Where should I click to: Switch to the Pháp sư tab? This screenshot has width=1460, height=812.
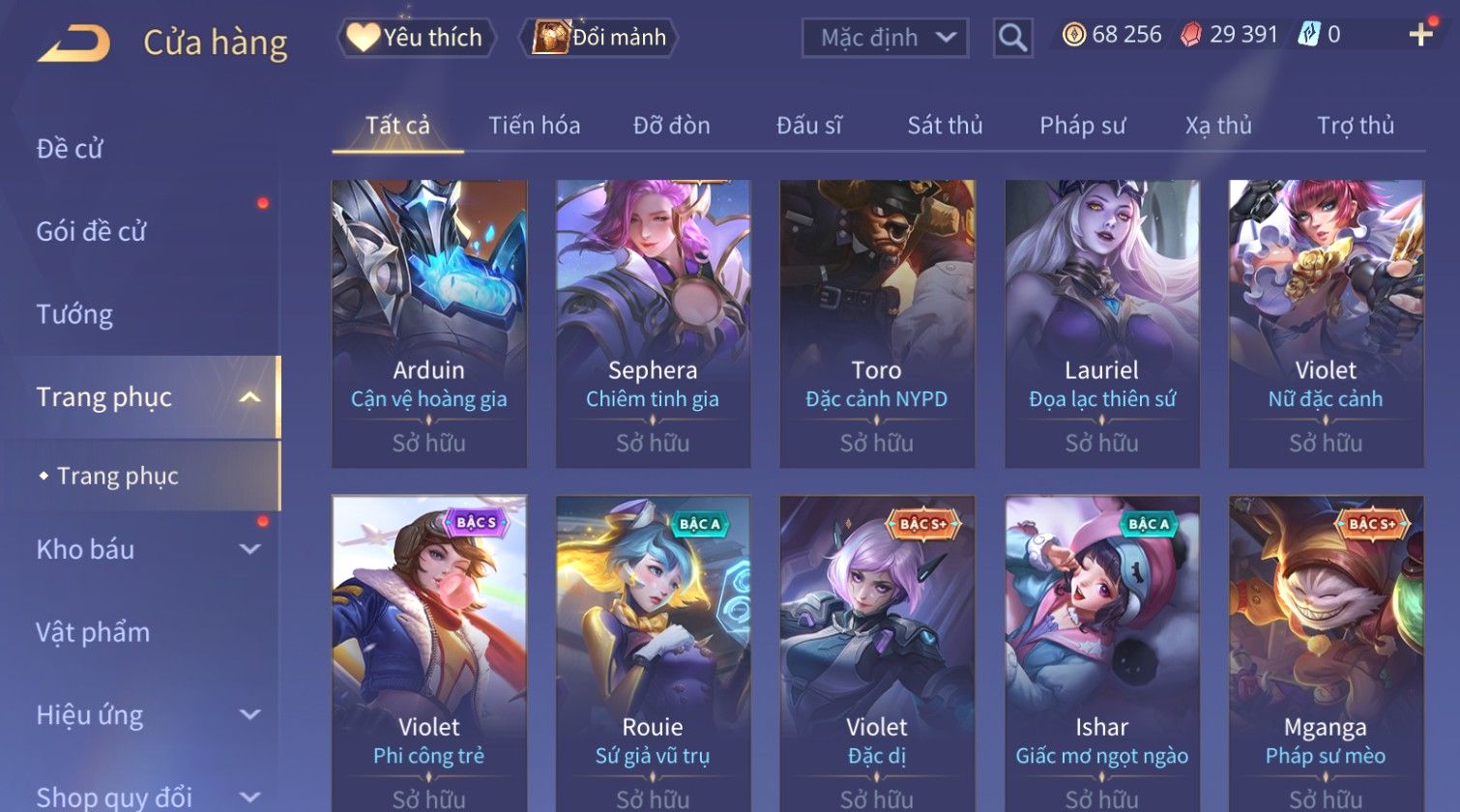point(1082,126)
